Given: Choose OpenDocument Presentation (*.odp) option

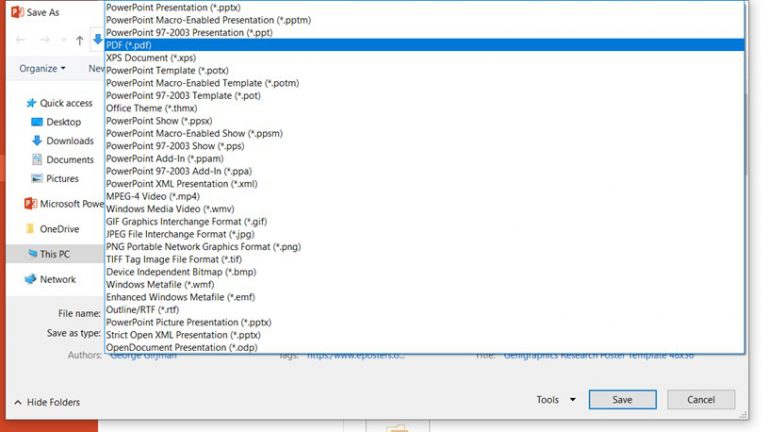Looking at the screenshot, I should [180, 347].
